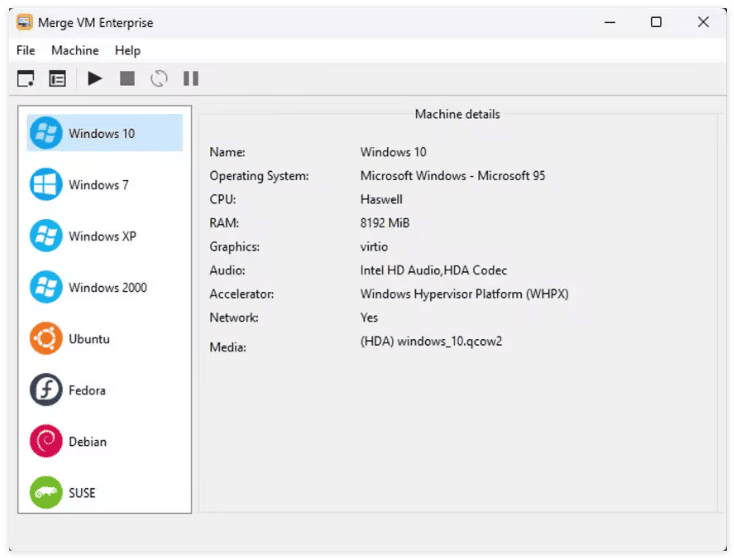Click the Network value 'Yes'
Viewport: 734px width, 558px height.
tap(369, 317)
